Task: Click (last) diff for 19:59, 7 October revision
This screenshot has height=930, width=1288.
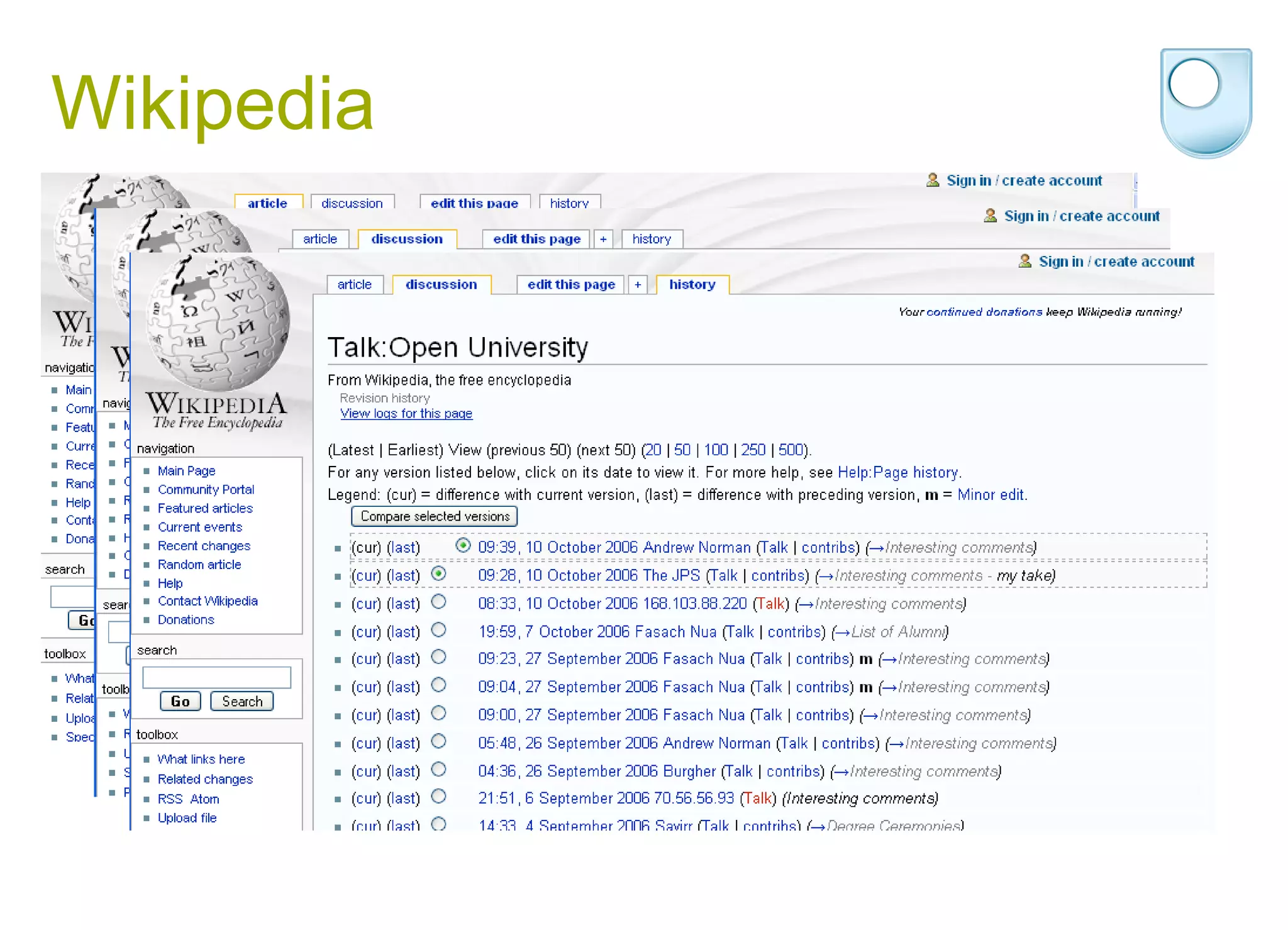Action: pyautogui.click(x=403, y=632)
